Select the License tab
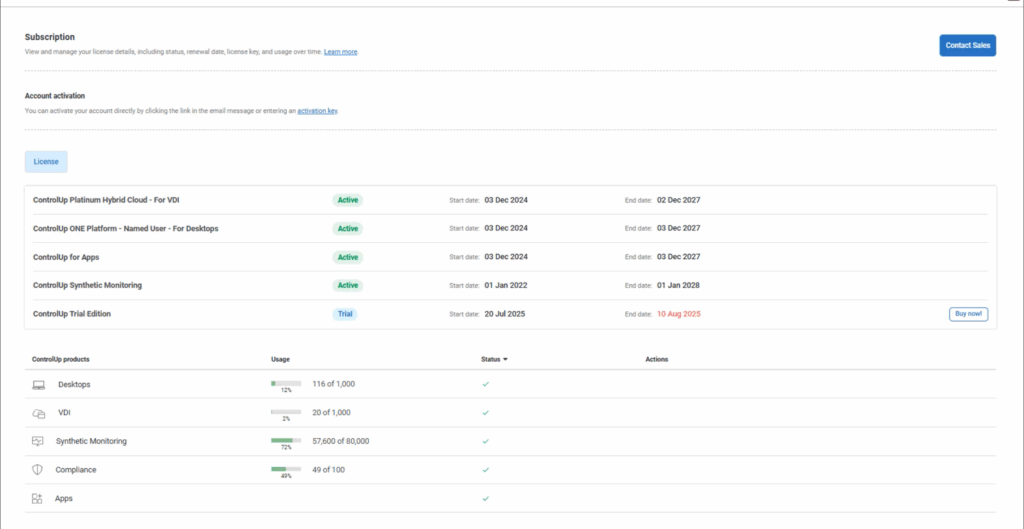Viewport: 1024px width, 529px height. [x=46, y=162]
